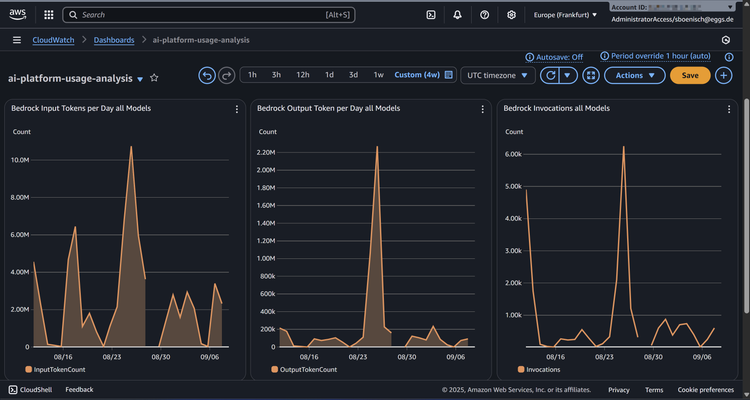The height and width of the screenshot is (400, 750).
Task: Refresh the dashboard widgets
Action: [549, 75]
